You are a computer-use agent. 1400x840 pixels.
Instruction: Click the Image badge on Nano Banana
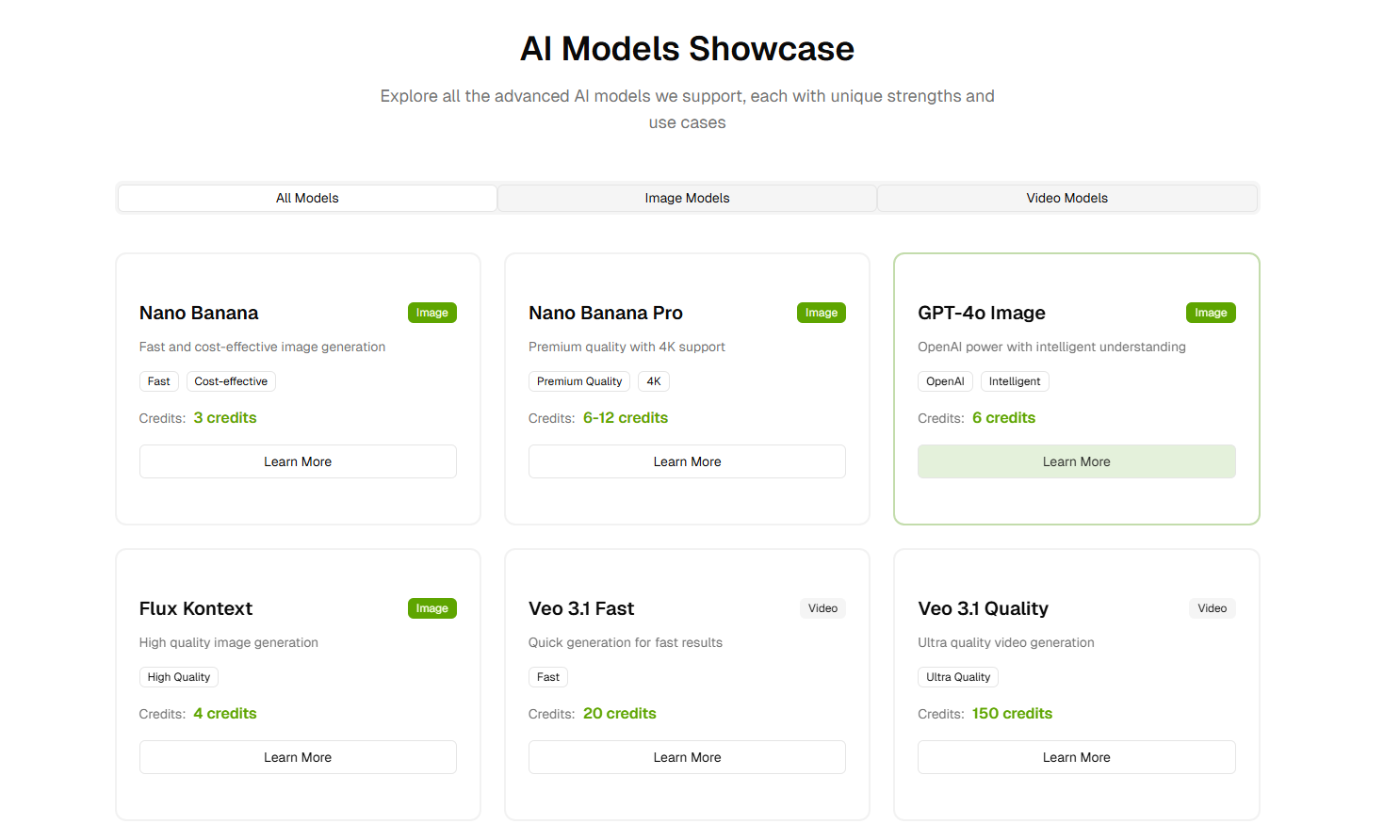(x=431, y=313)
